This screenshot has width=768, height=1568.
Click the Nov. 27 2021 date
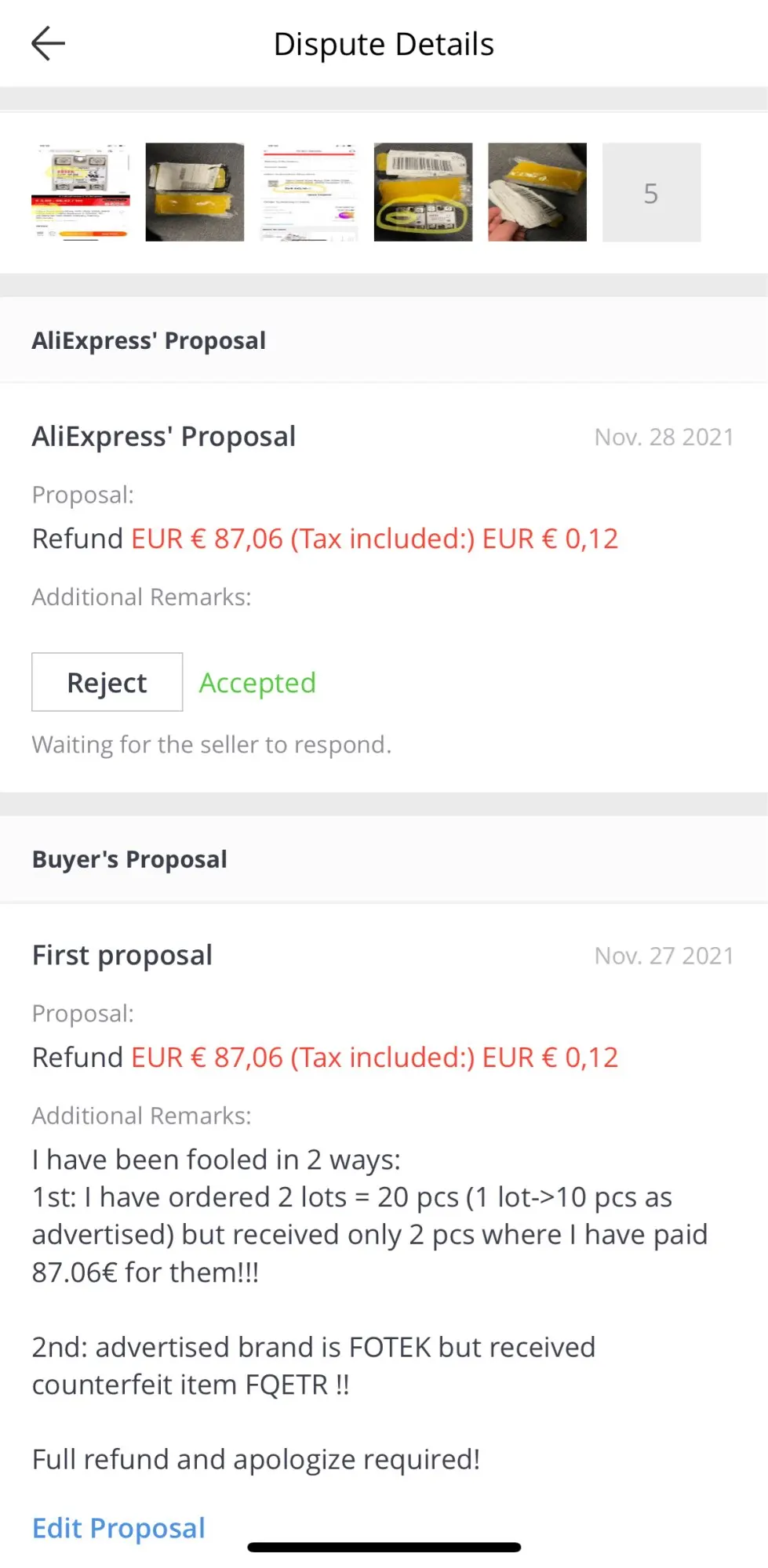(664, 956)
